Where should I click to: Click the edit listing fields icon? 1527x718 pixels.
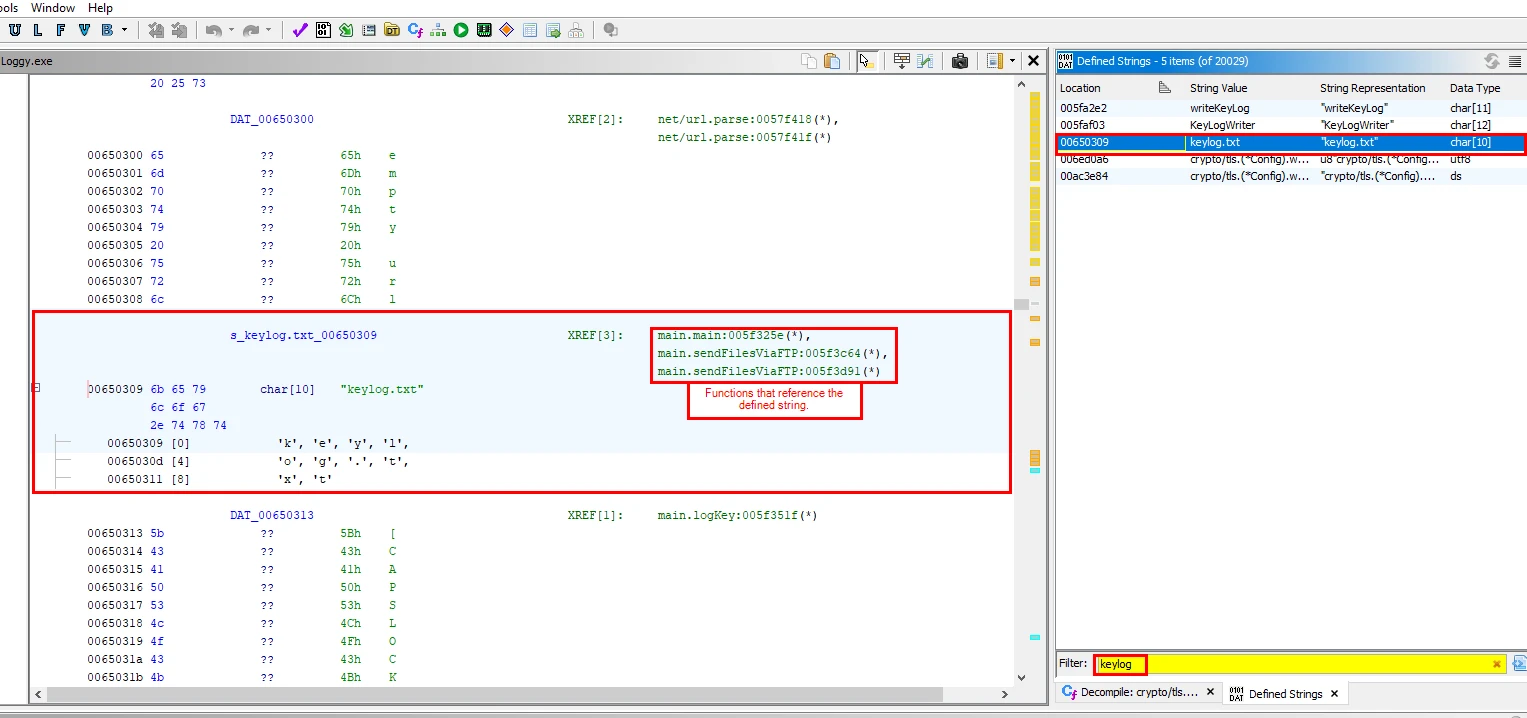901,61
